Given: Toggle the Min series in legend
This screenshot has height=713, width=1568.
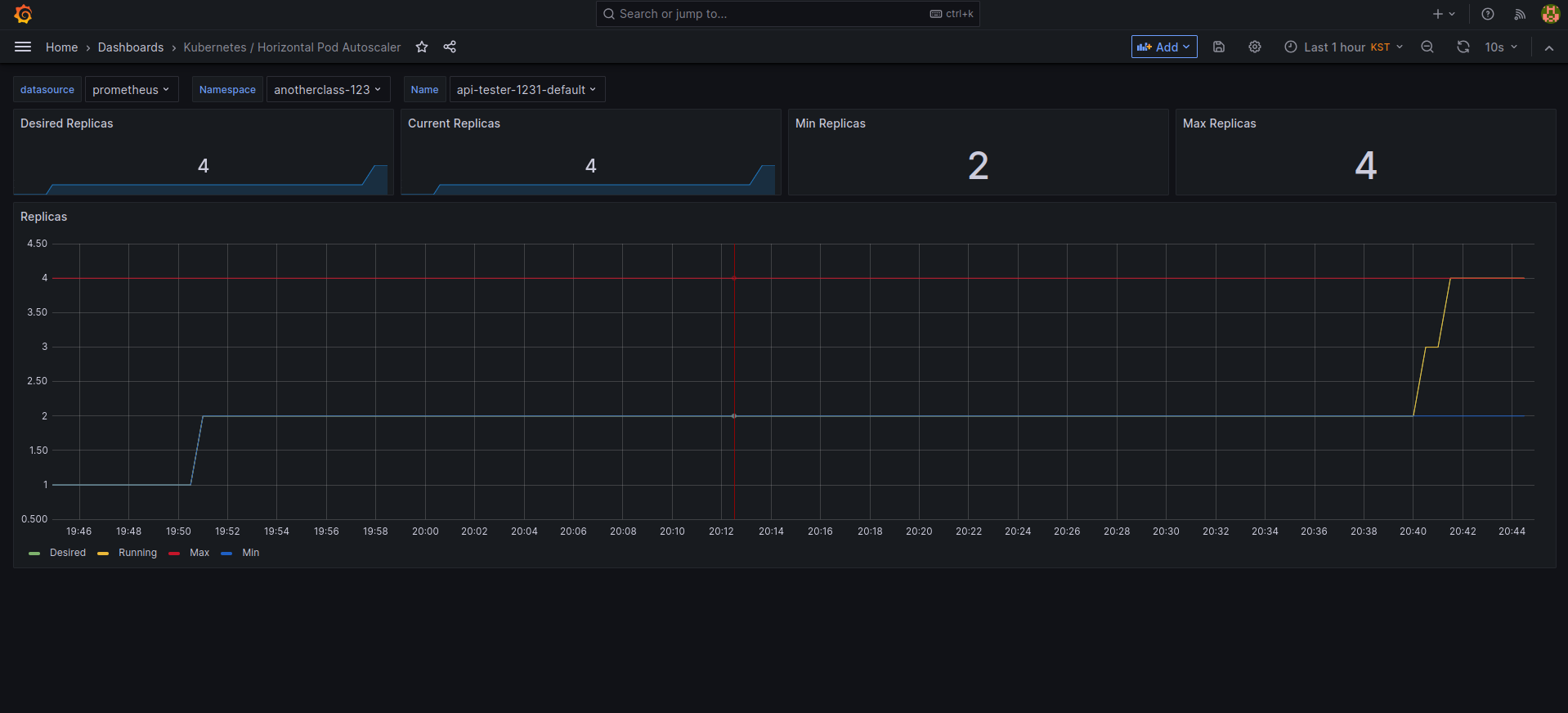Looking at the screenshot, I should tap(251, 553).
